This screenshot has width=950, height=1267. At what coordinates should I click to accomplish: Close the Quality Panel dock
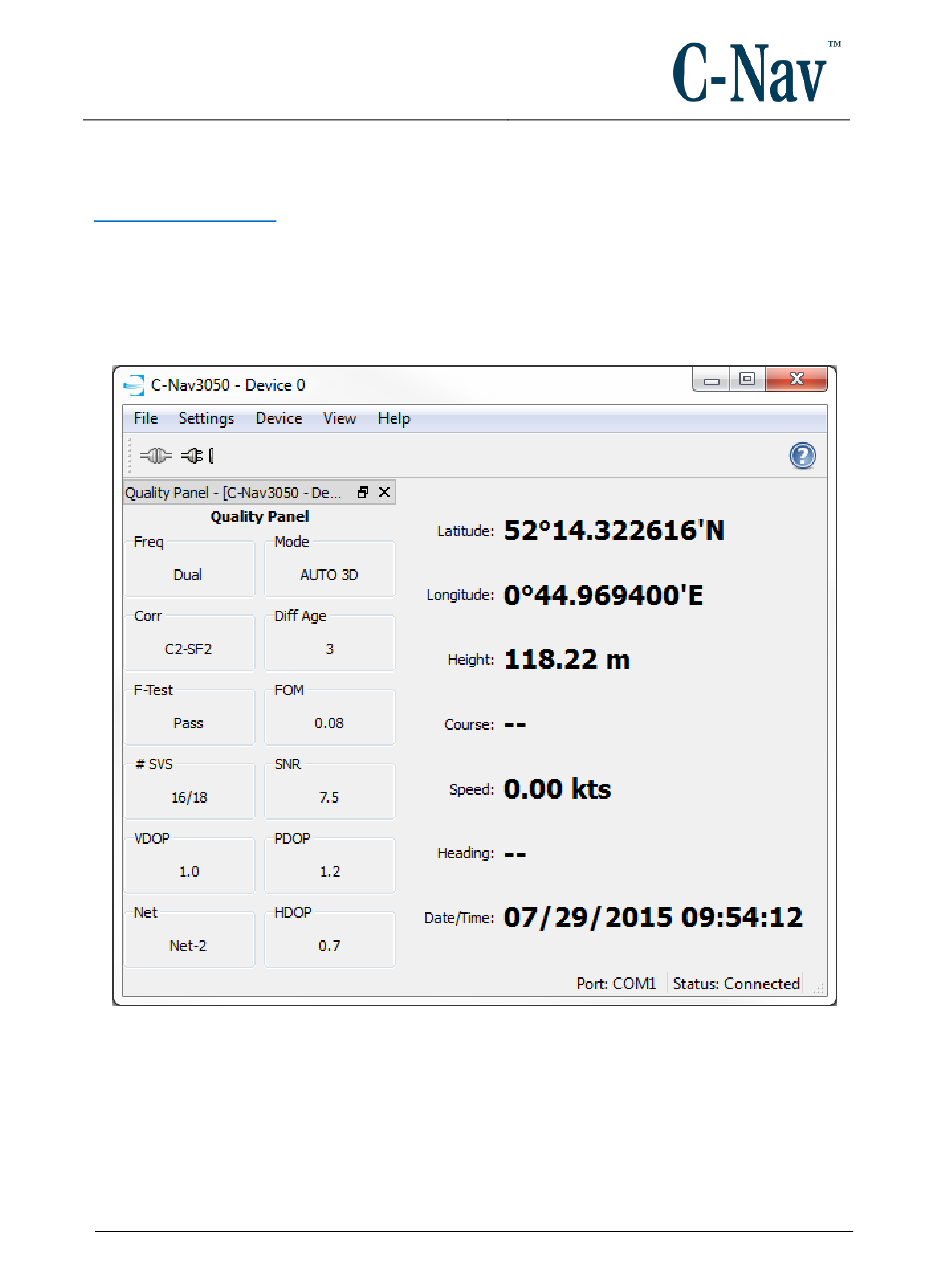384,492
